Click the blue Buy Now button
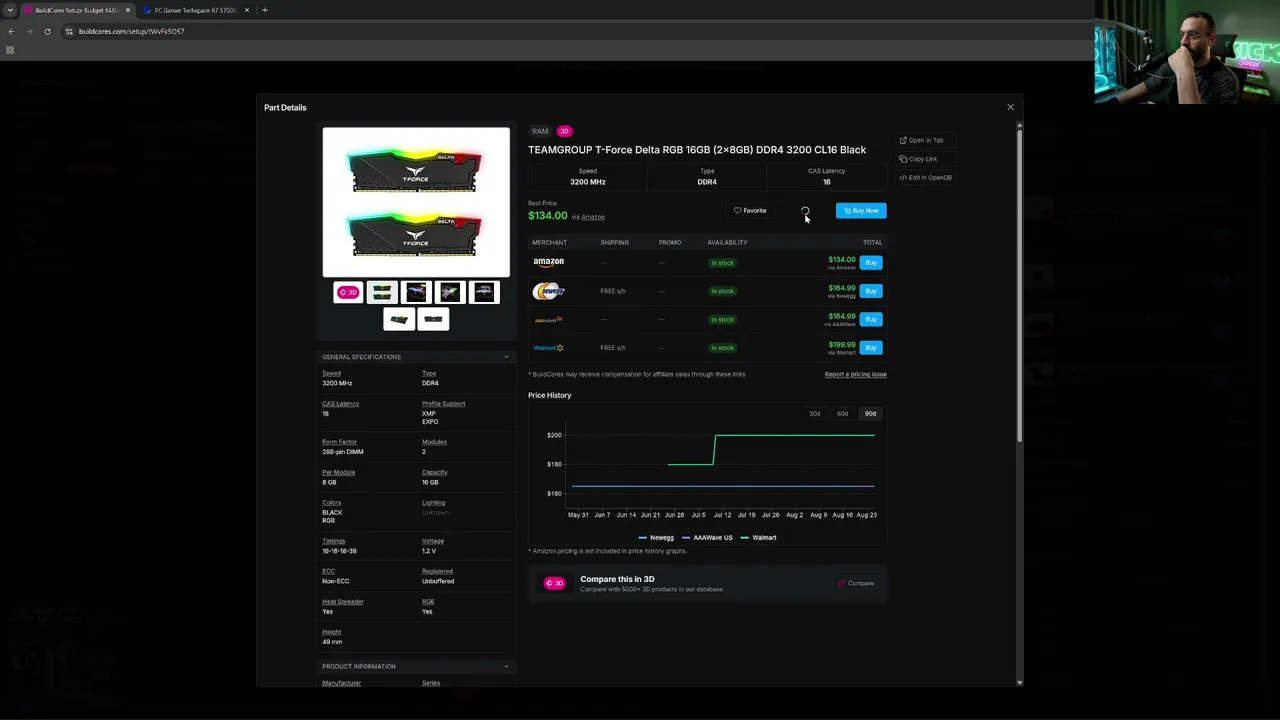The height and width of the screenshot is (720, 1280). (x=861, y=211)
